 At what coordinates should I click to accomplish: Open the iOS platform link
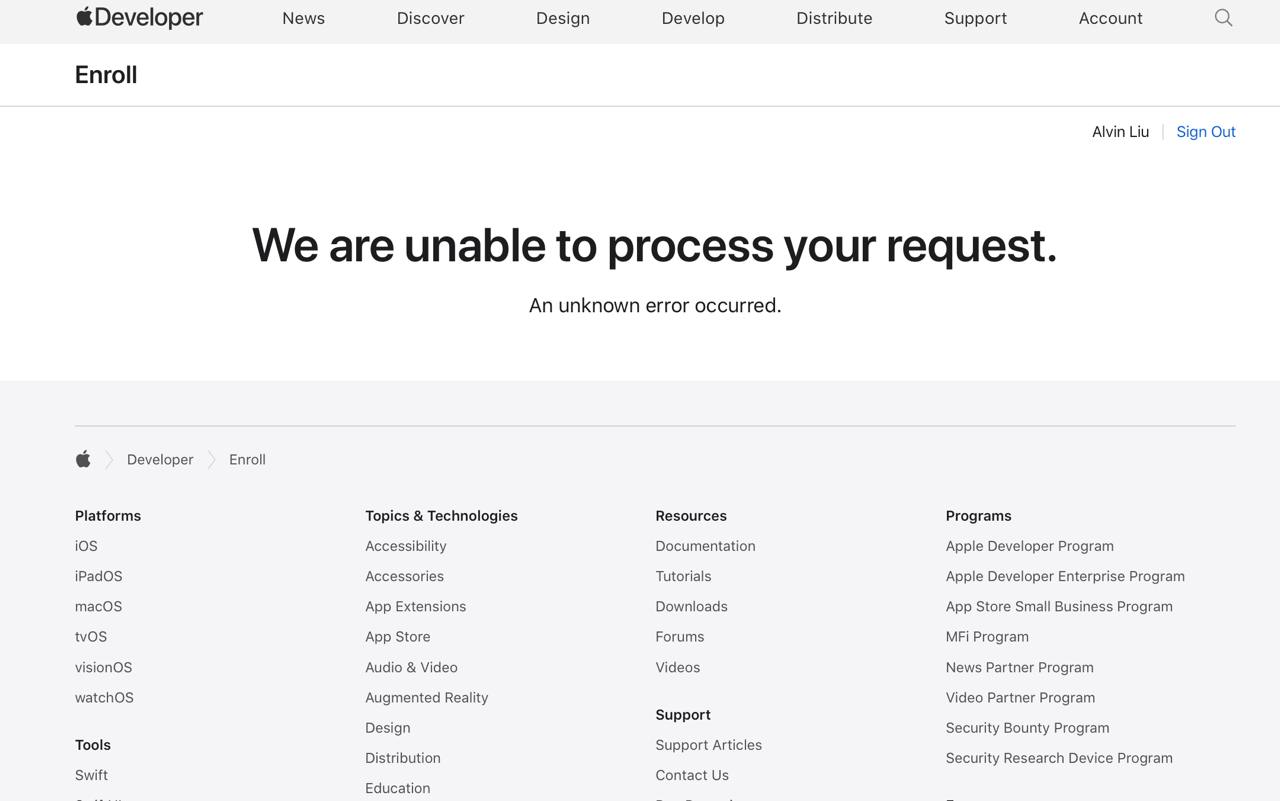click(86, 546)
